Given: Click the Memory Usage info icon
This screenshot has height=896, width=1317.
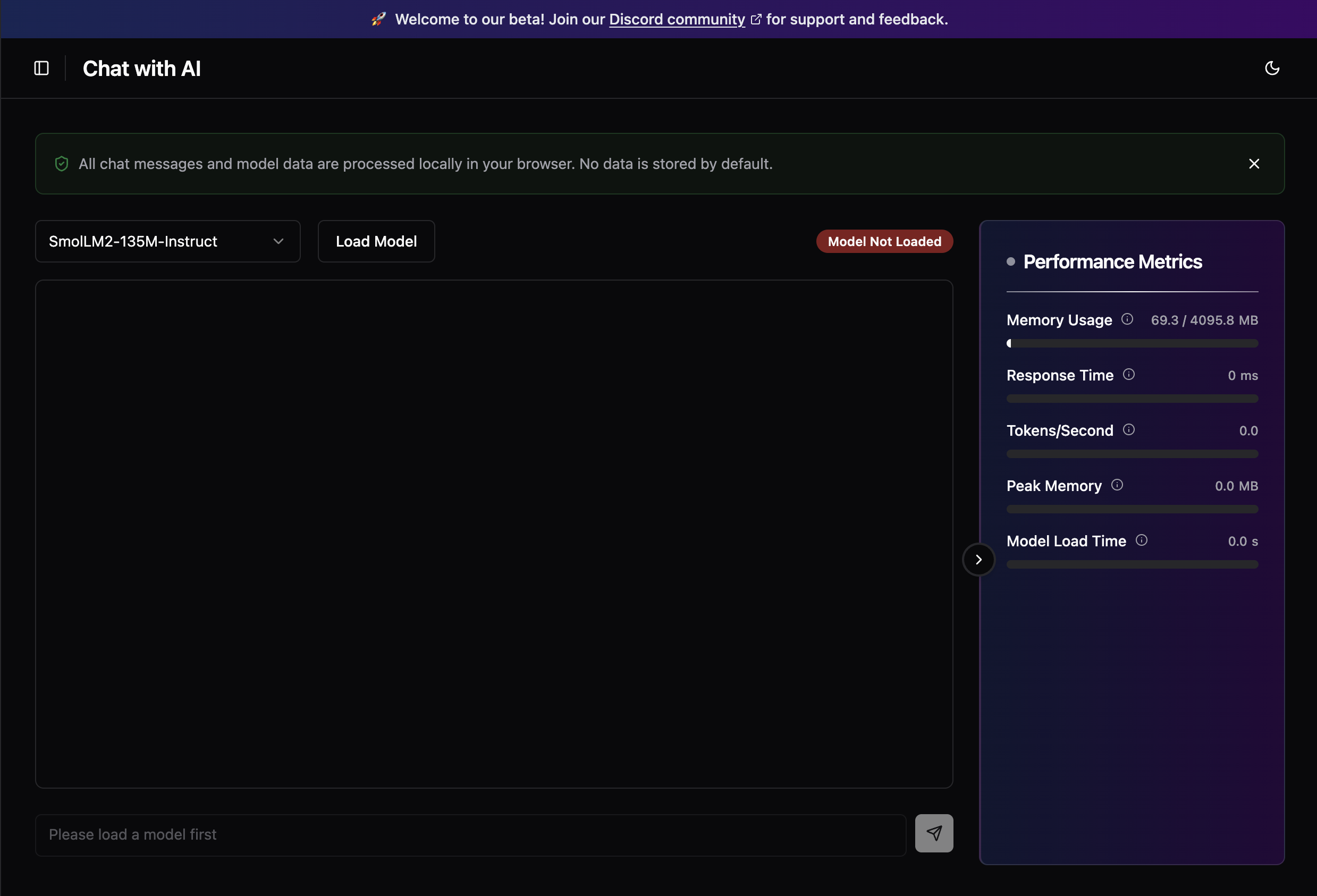Looking at the screenshot, I should point(1127,319).
